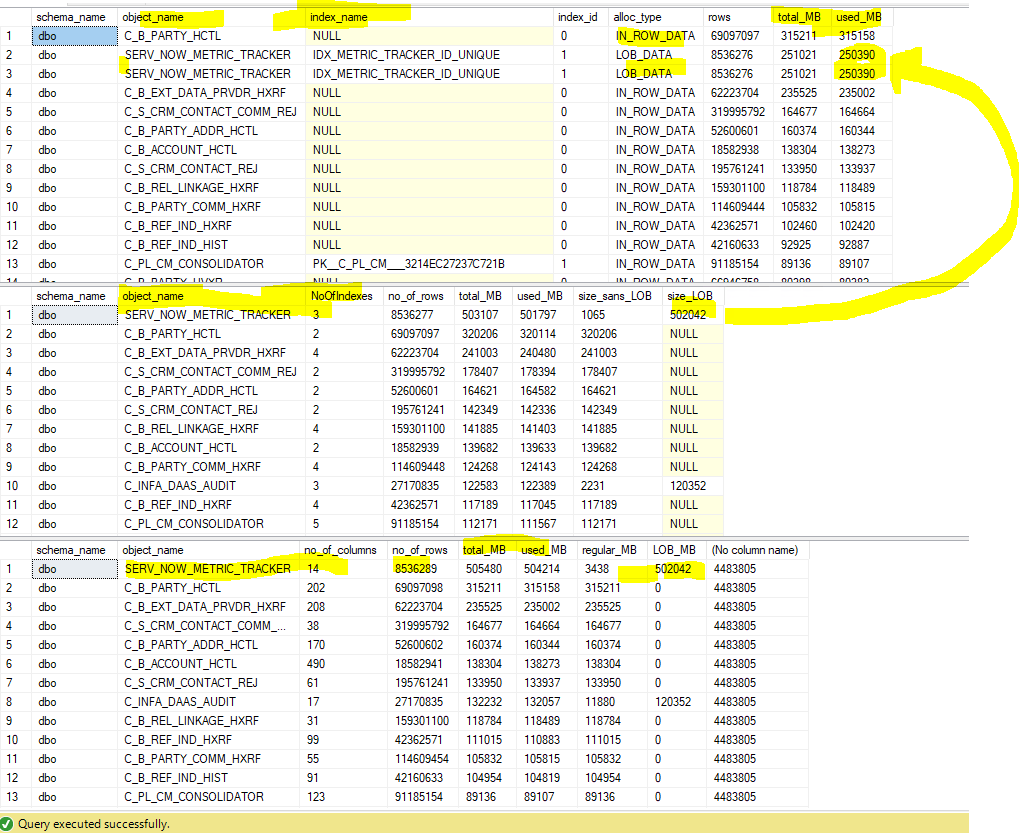Select the schema_name column header in top grid
Image resolution: width=1019 pixels, height=833 pixels.
(71, 16)
